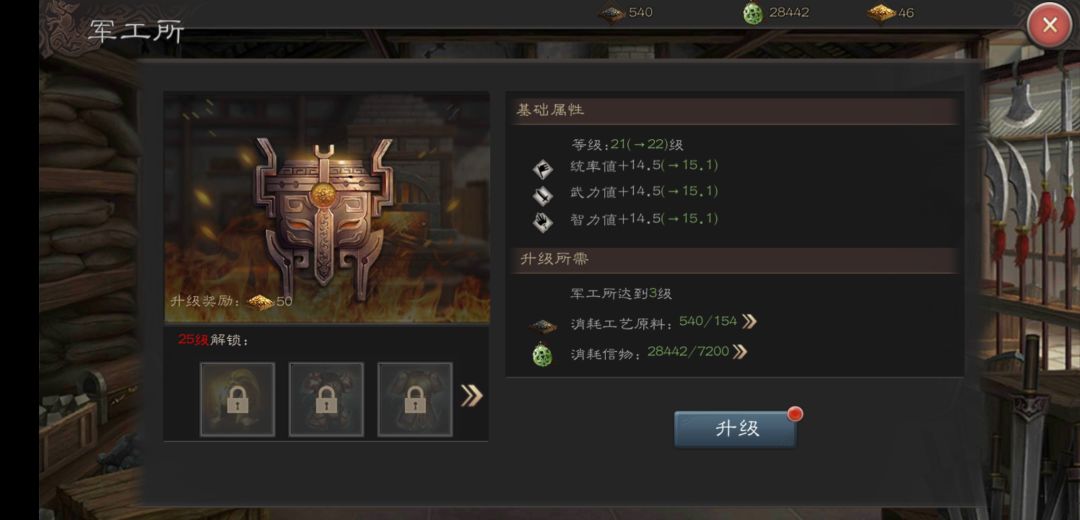The width and height of the screenshot is (1080, 520).
Task: Select the second locked armor item
Action: [326, 399]
